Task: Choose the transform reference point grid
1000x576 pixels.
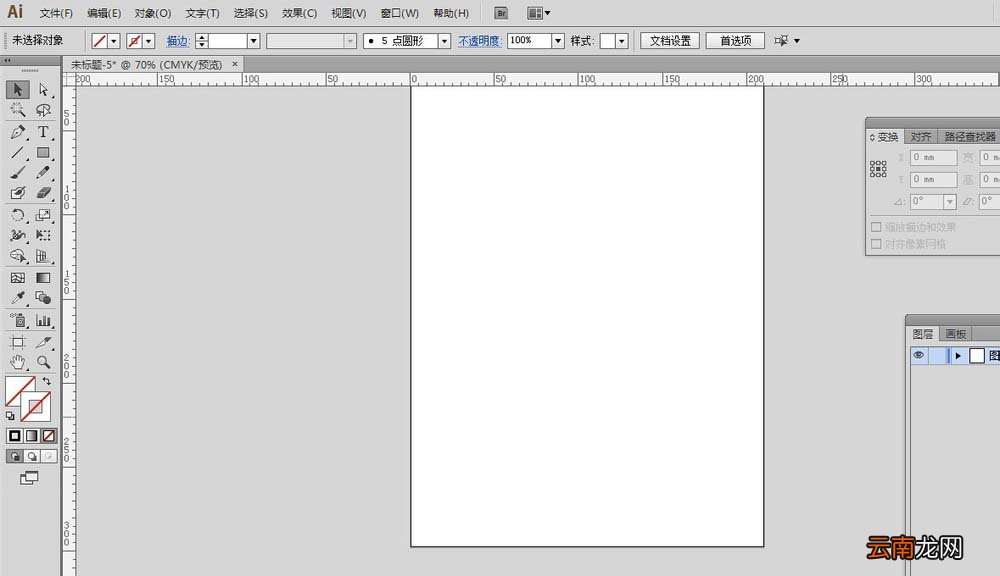Action: pos(878,169)
